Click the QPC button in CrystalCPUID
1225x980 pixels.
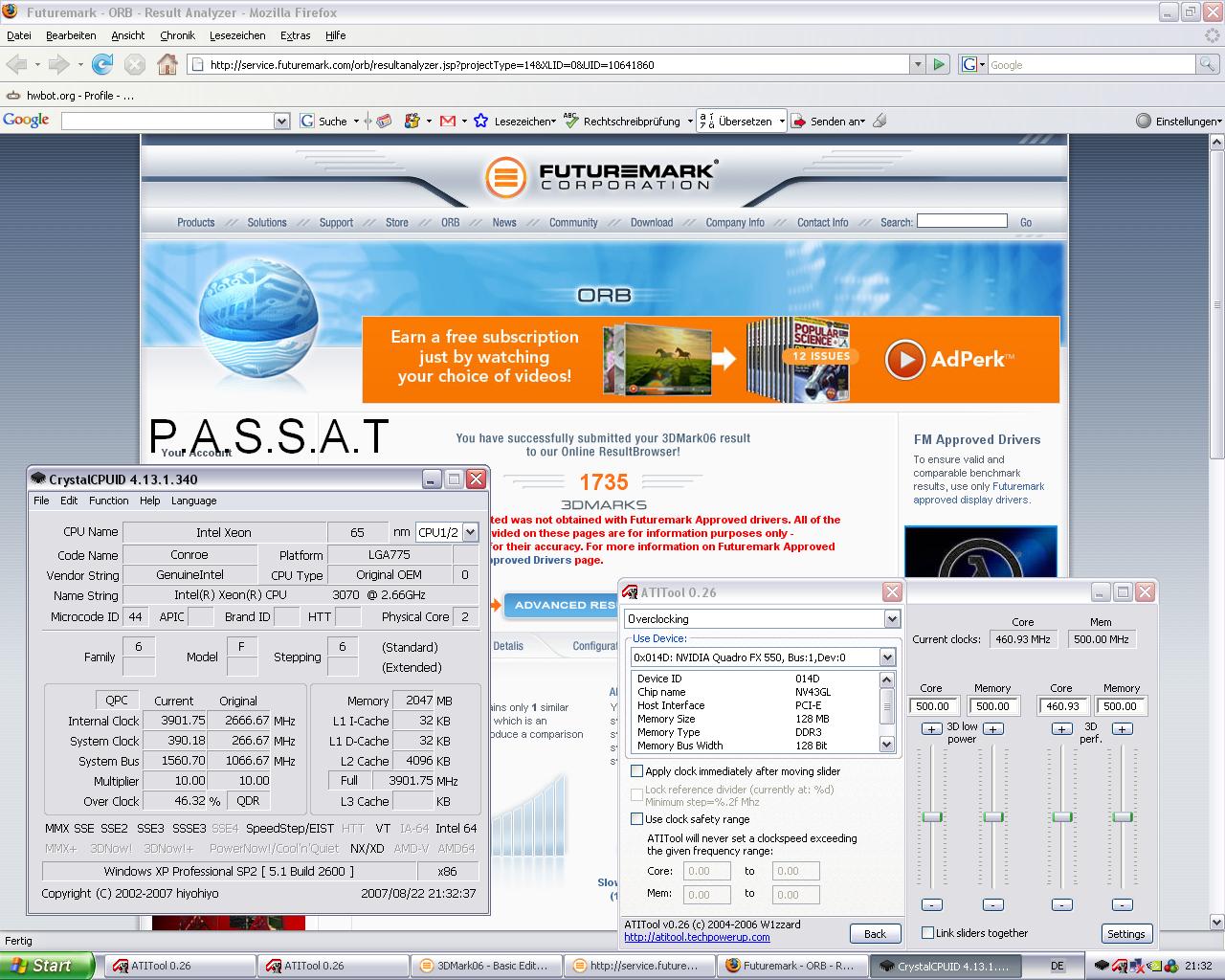(117, 700)
